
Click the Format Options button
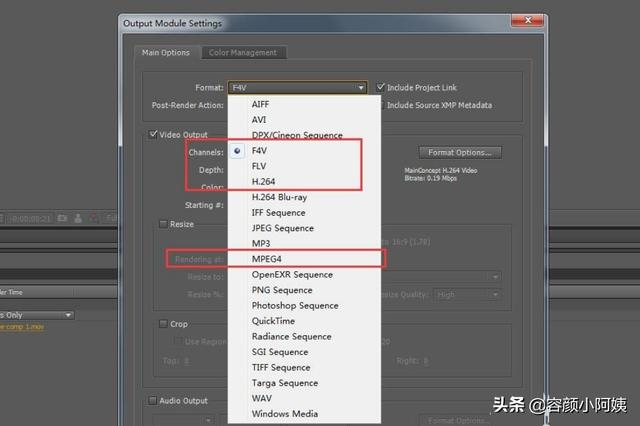pyautogui.click(x=459, y=153)
